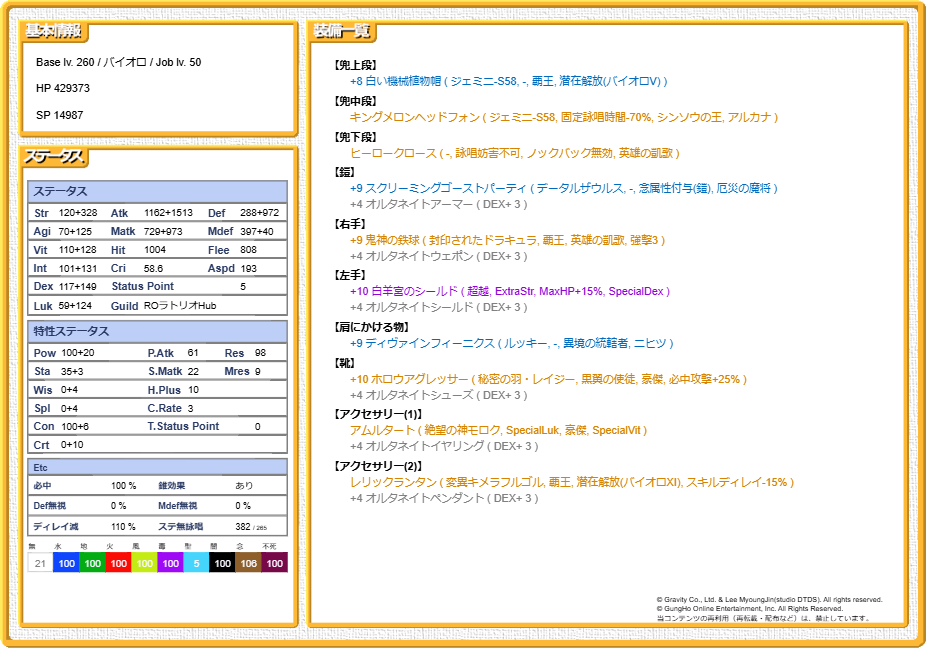The width and height of the screenshot is (926, 648).
Task: Click the Guild name ROラトリオHub
Action: [x=180, y=305]
